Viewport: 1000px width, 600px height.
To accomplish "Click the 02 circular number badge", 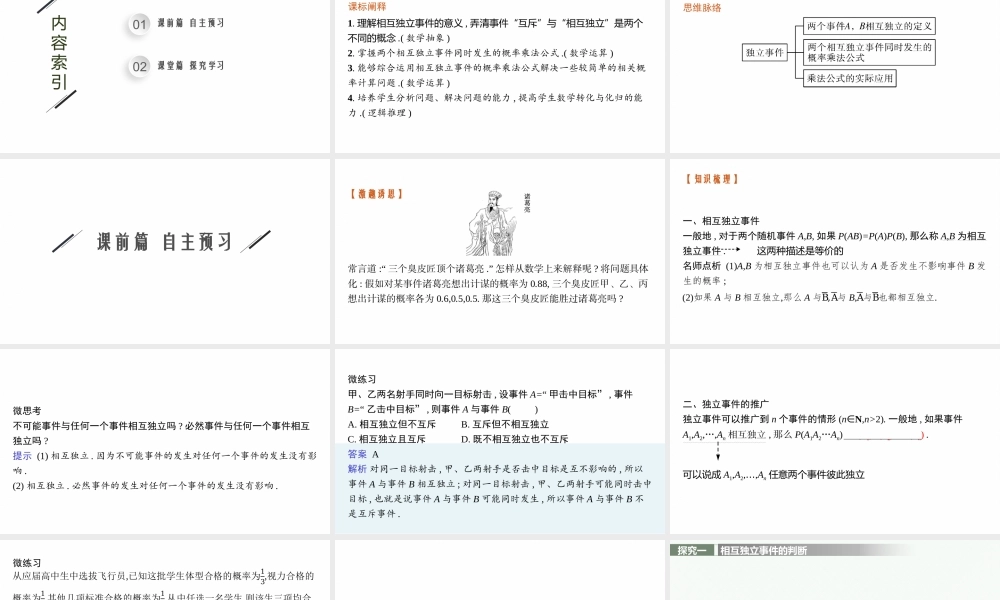I will pyautogui.click(x=140, y=66).
